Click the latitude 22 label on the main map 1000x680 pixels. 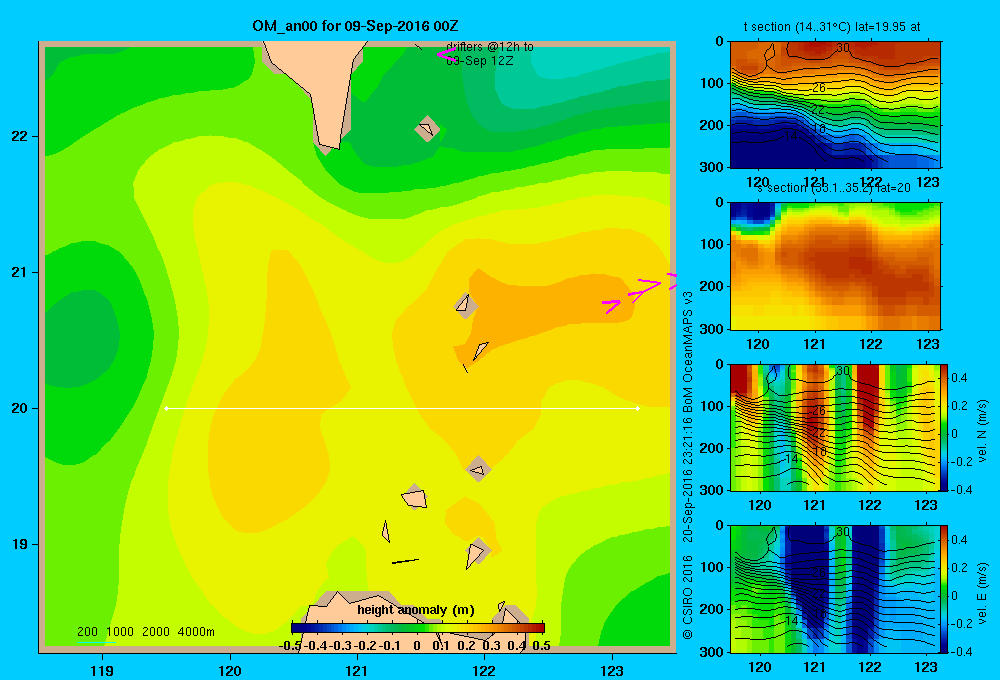tap(20, 137)
